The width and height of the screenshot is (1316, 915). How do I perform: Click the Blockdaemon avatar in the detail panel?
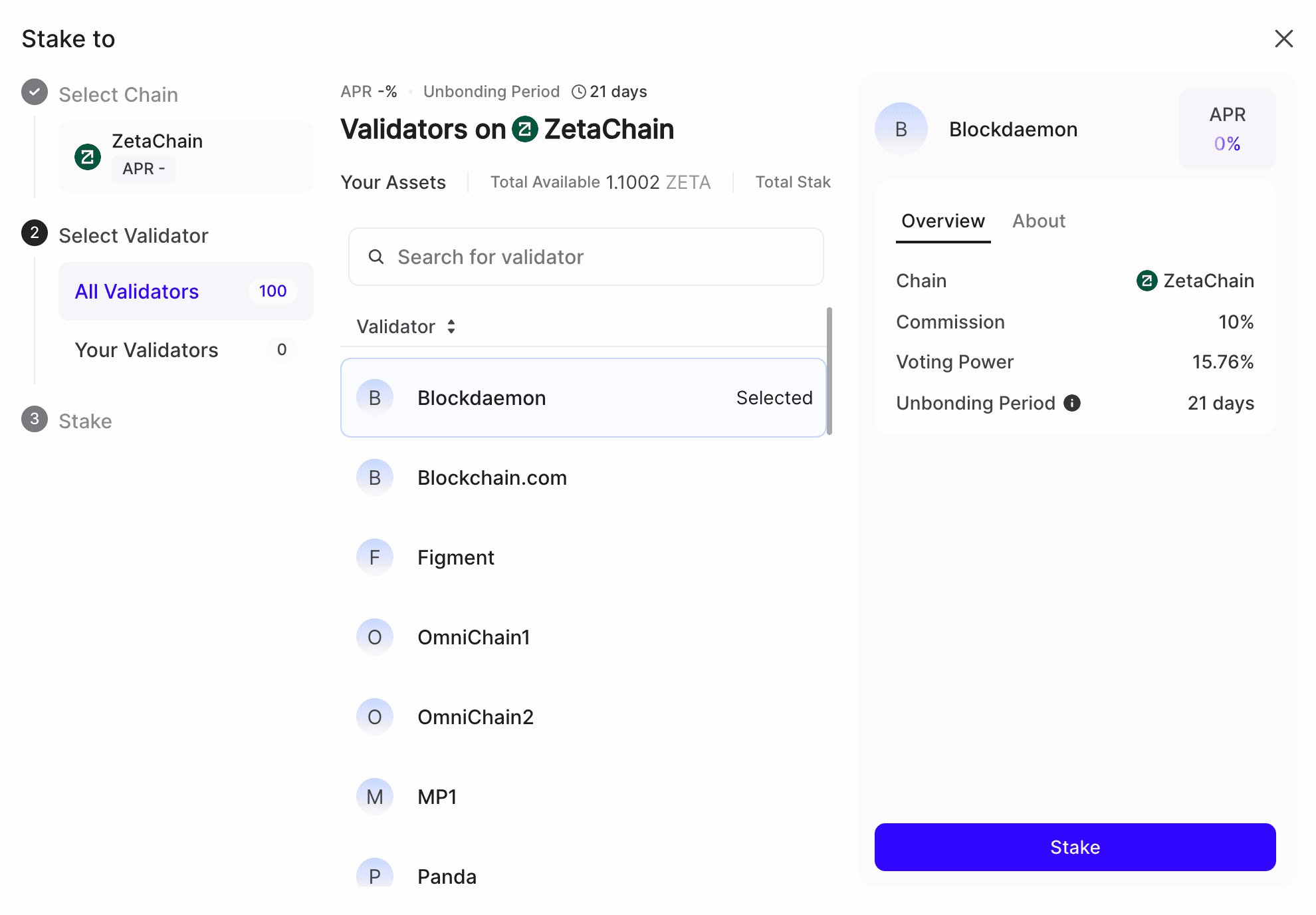(x=901, y=128)
